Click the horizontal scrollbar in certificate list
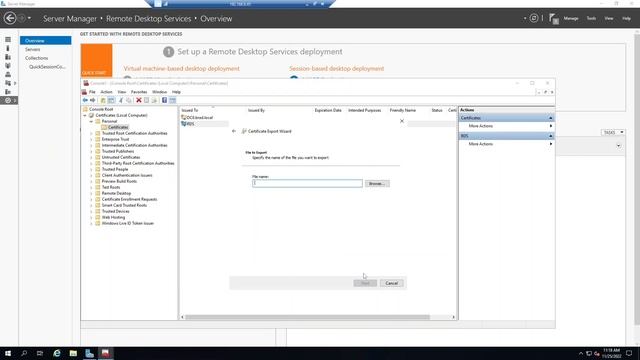 [x=307, y=317]
